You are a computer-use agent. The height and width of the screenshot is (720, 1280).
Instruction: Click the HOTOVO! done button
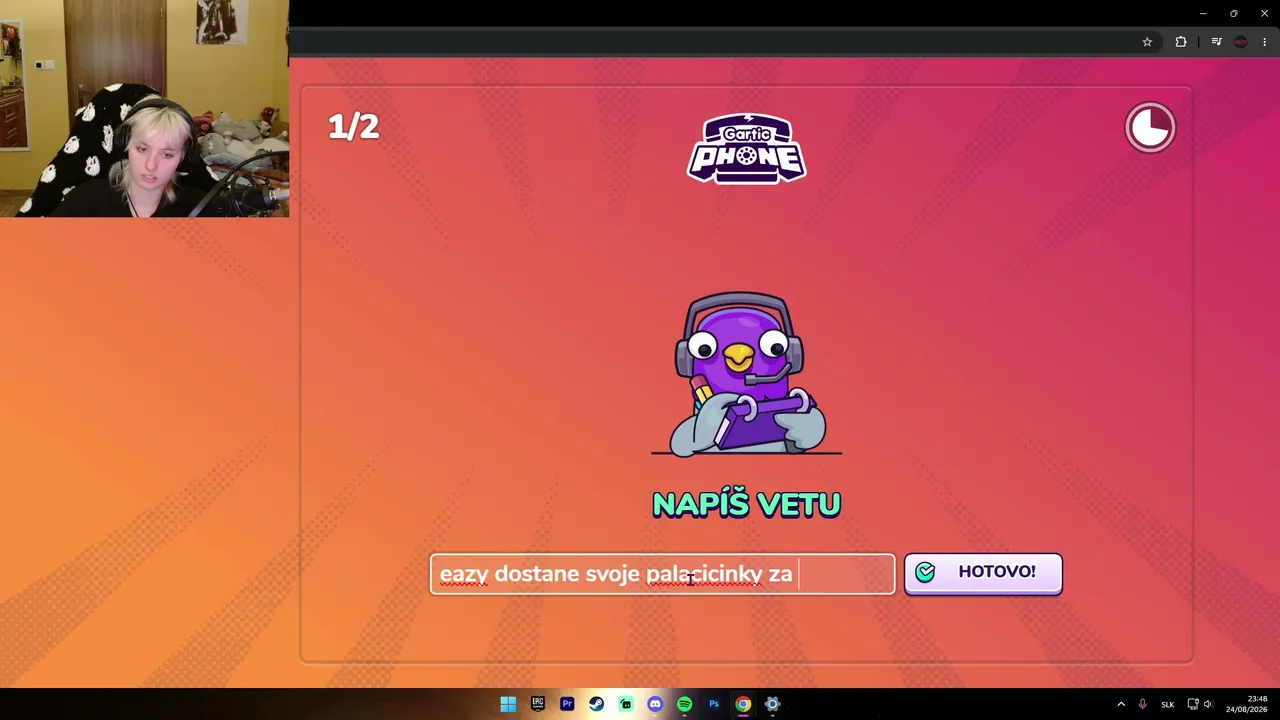983,573
